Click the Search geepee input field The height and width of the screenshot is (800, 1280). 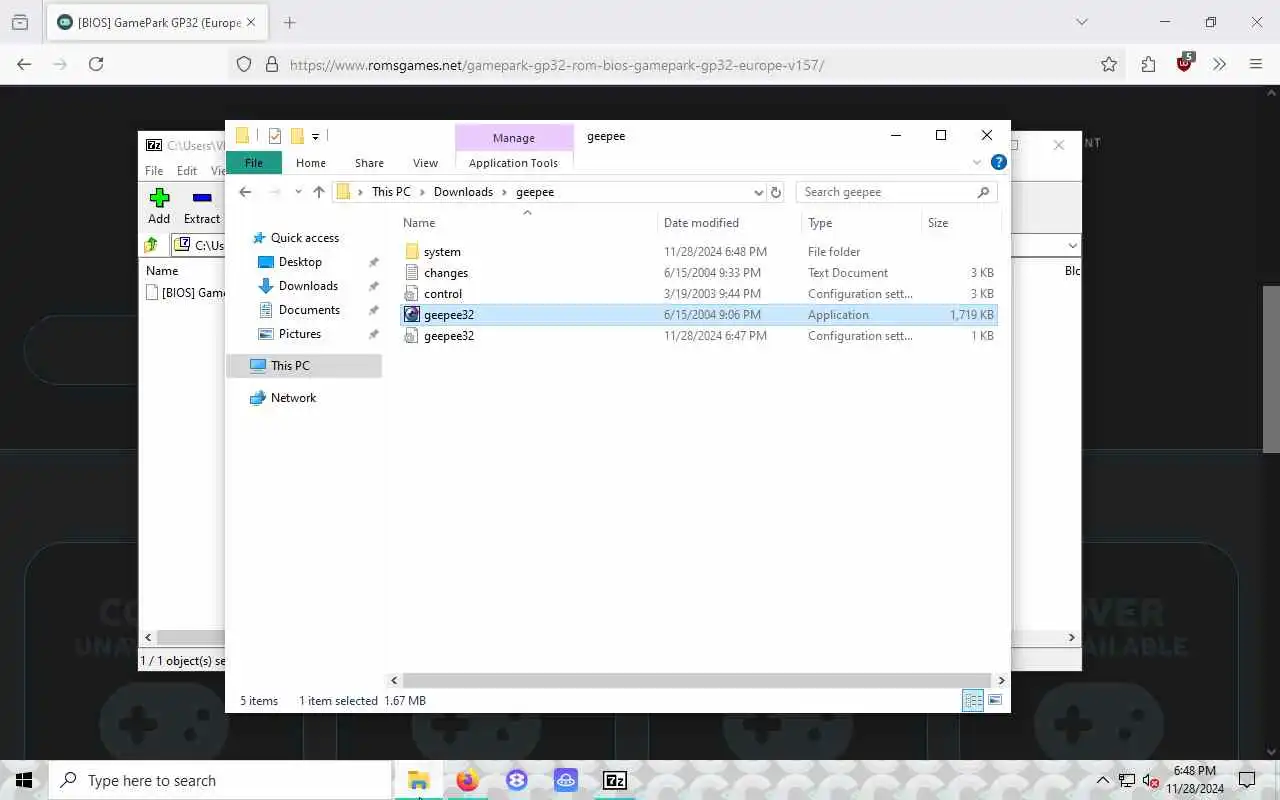pyautogui.click(x=885, y=192)
